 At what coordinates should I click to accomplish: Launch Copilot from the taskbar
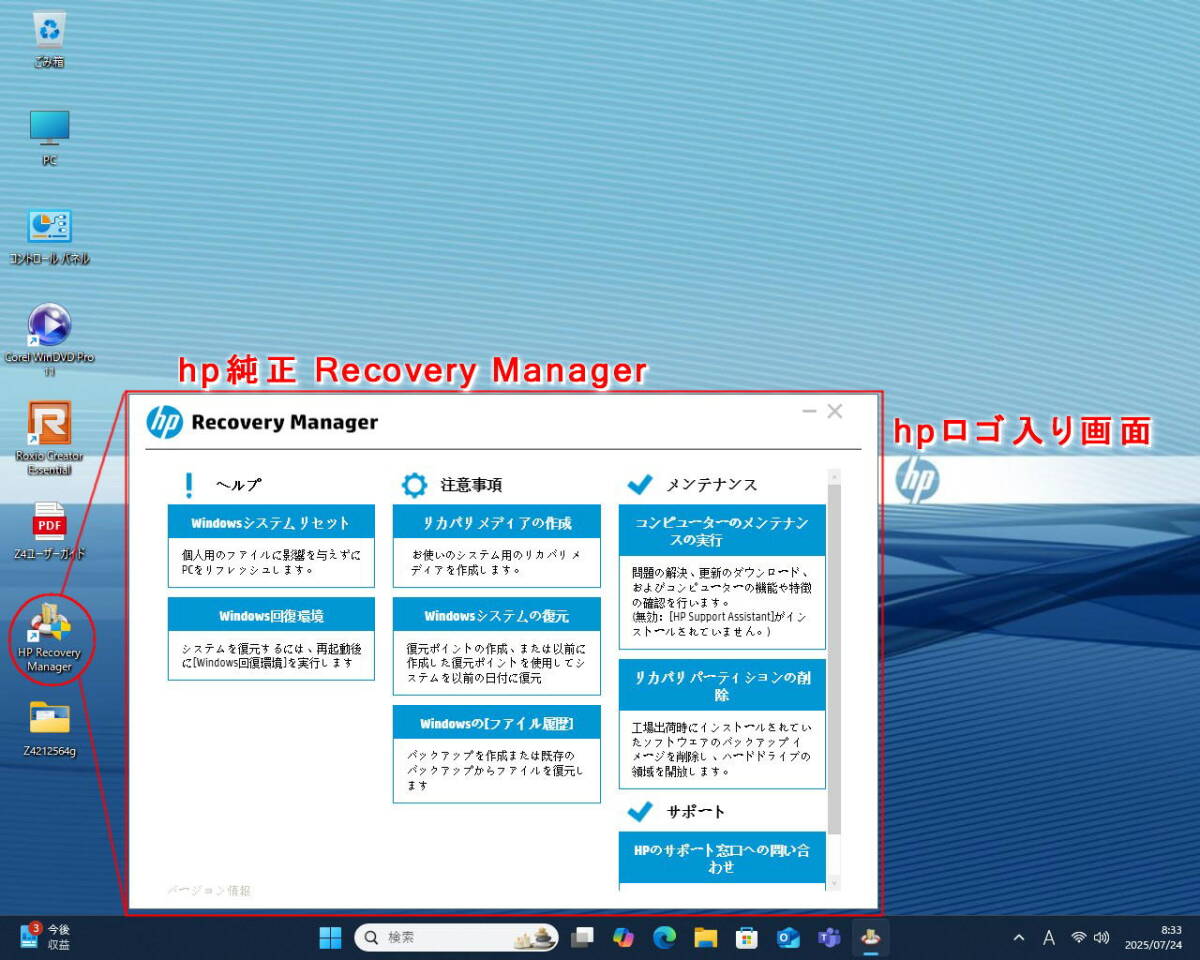tap(623, 937)
